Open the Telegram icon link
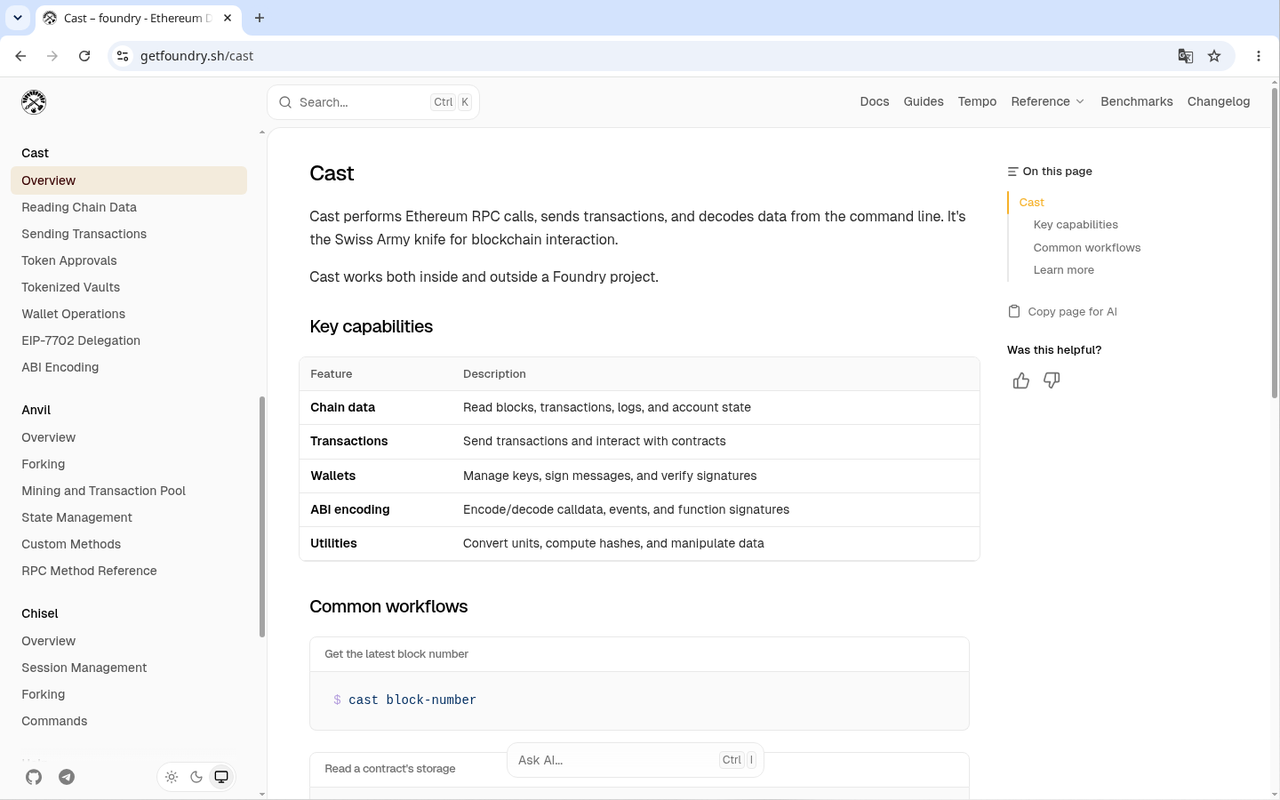The image size is (1280, 800). (x=67, y=777)
